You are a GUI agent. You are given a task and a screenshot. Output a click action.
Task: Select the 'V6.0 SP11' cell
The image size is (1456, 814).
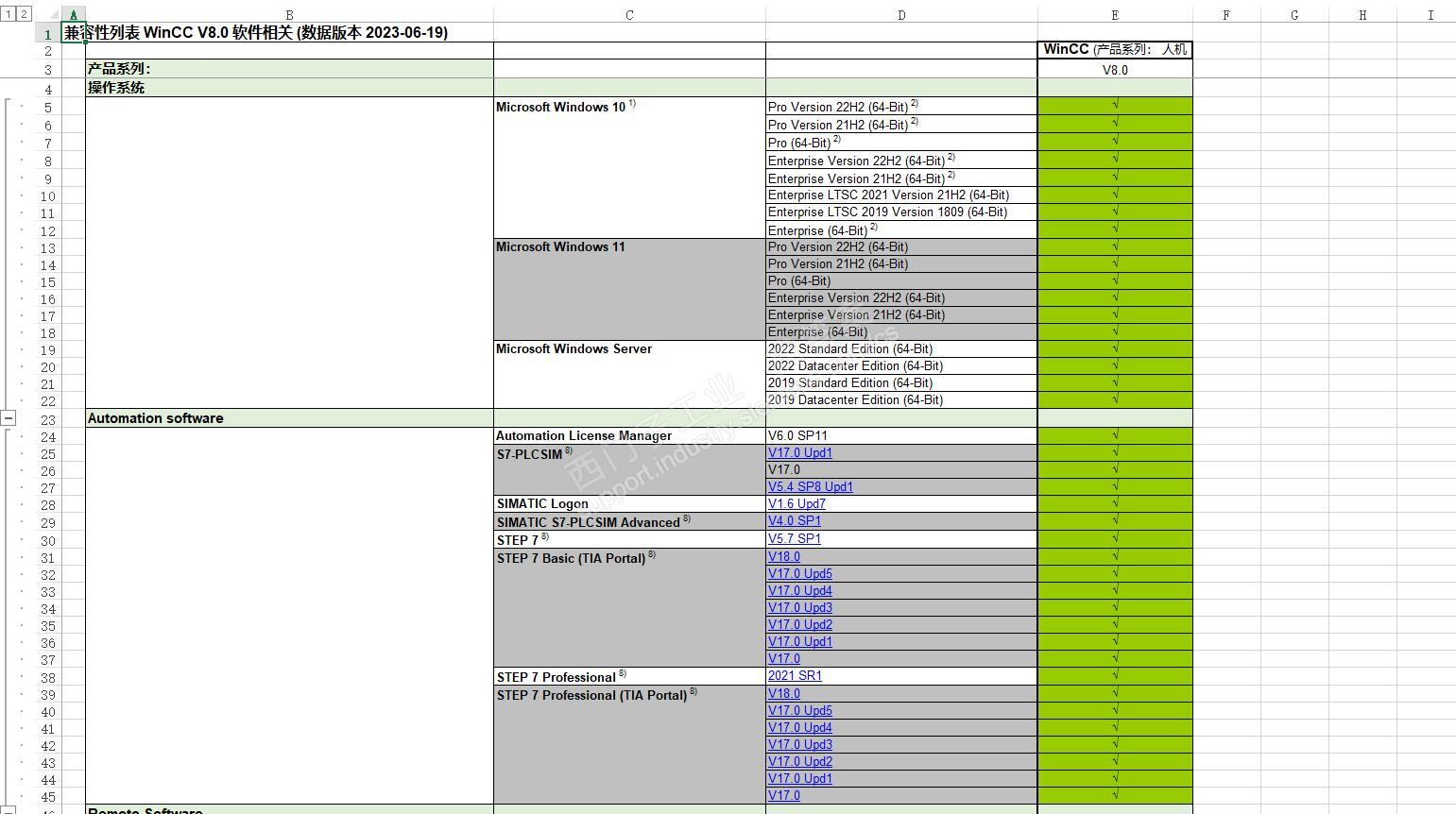point(901,436)
